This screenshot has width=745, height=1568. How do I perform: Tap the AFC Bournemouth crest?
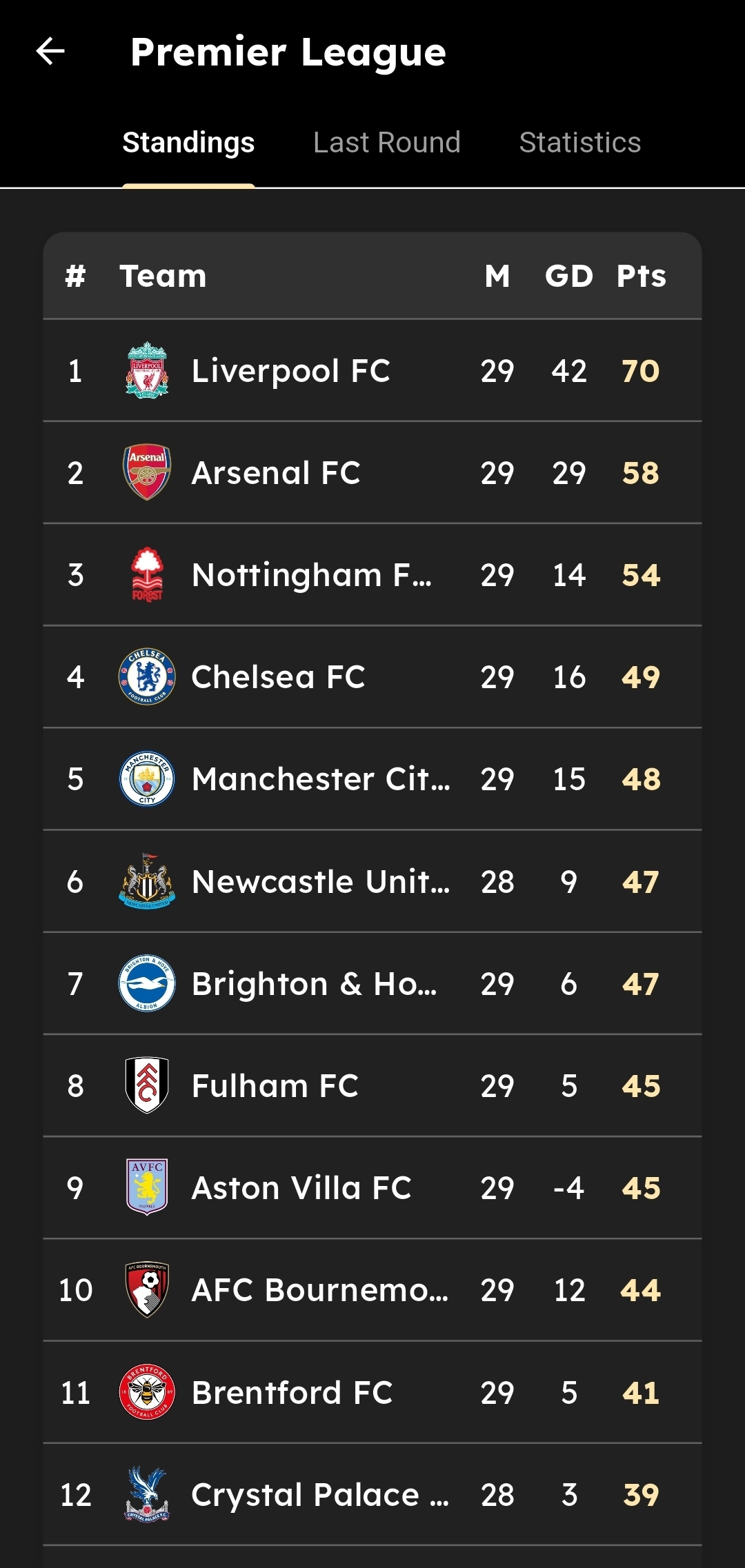[x=147, y=1289]
